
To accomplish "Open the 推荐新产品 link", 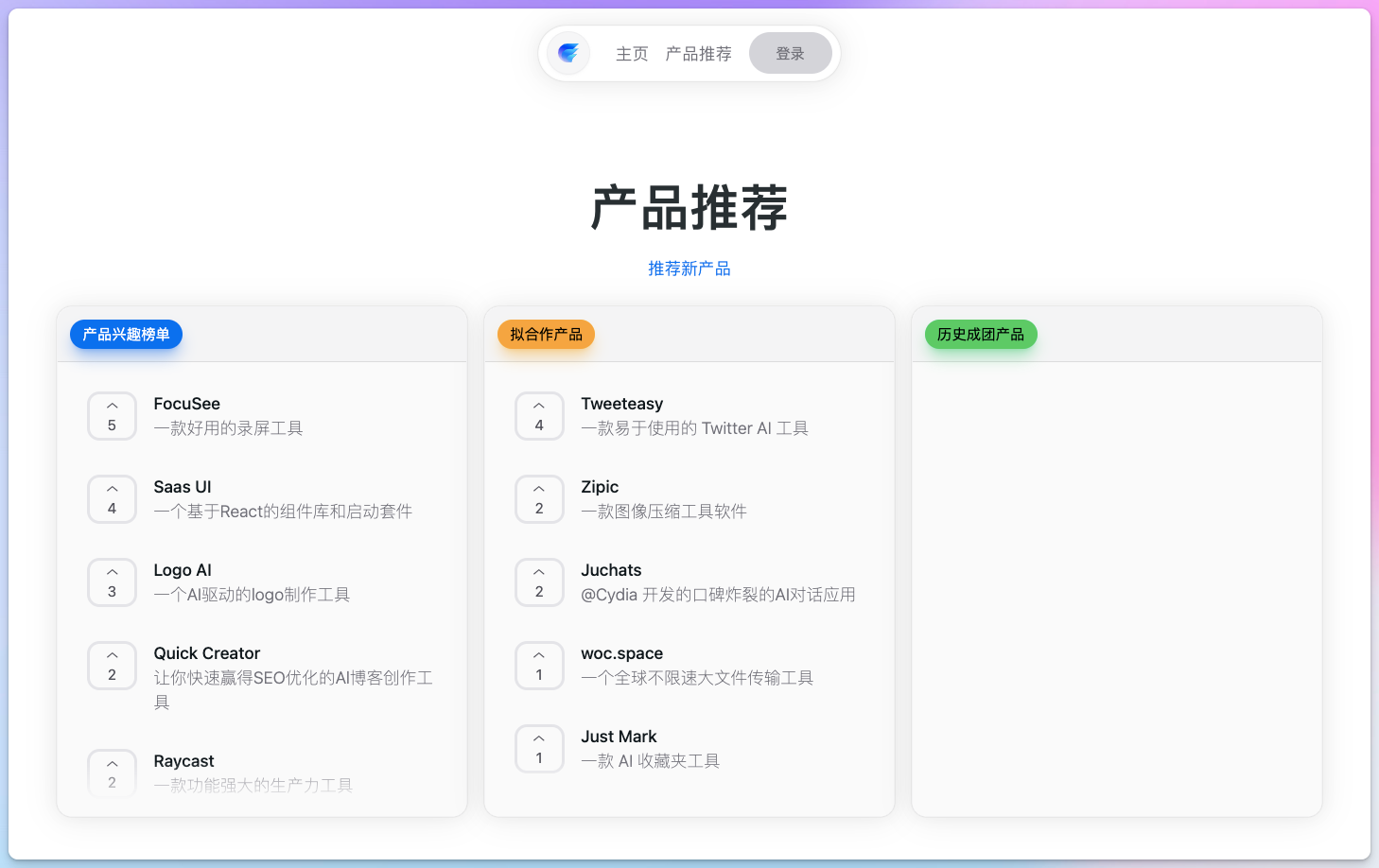I will [689, 268].
